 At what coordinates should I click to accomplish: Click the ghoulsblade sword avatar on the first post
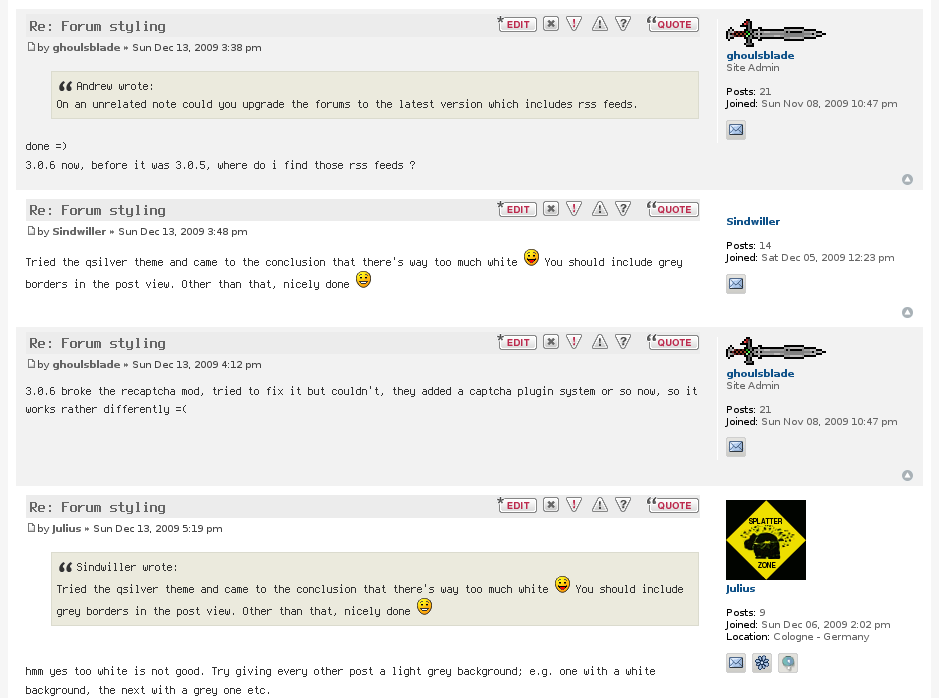coord(776,33)
